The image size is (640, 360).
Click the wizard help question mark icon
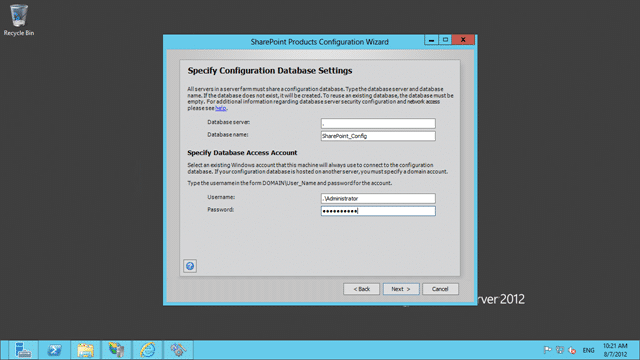[190, 266]
